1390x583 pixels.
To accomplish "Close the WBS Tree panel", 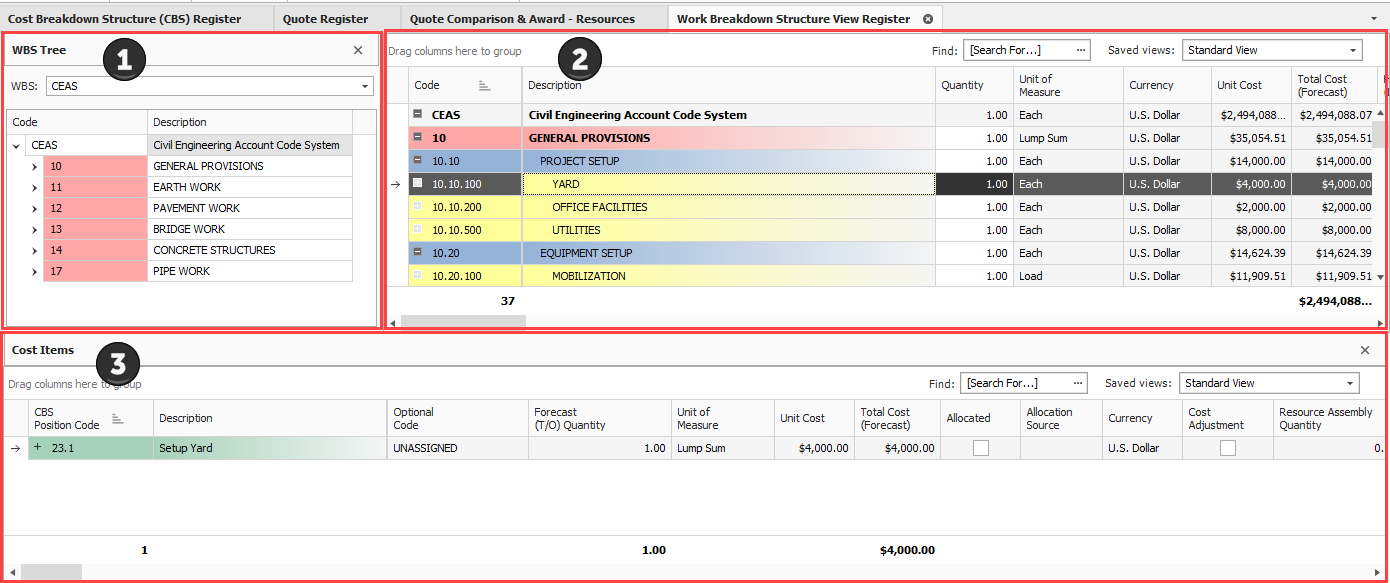I will pyautogui.click(x=358, y=50).
